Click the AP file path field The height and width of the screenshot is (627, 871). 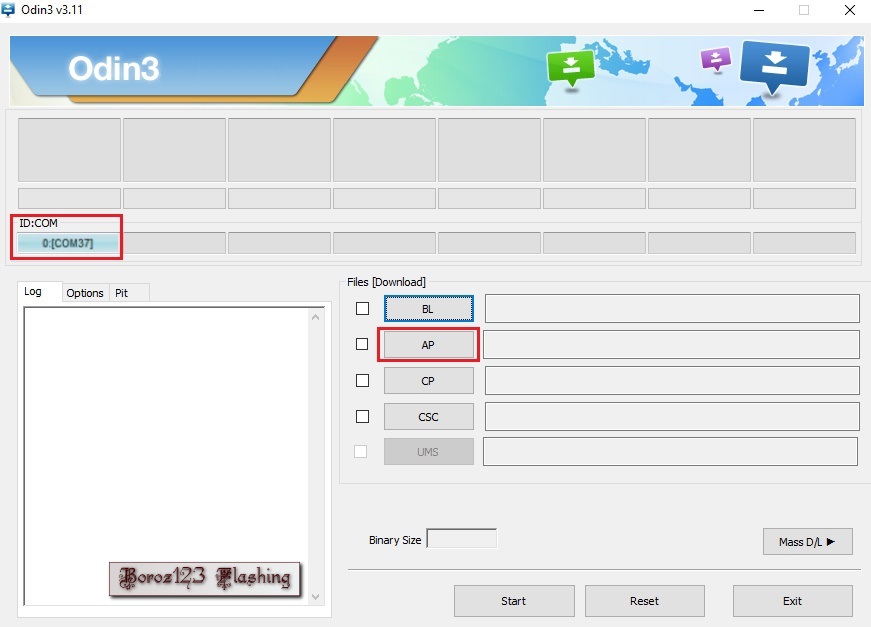coord(671,345)
